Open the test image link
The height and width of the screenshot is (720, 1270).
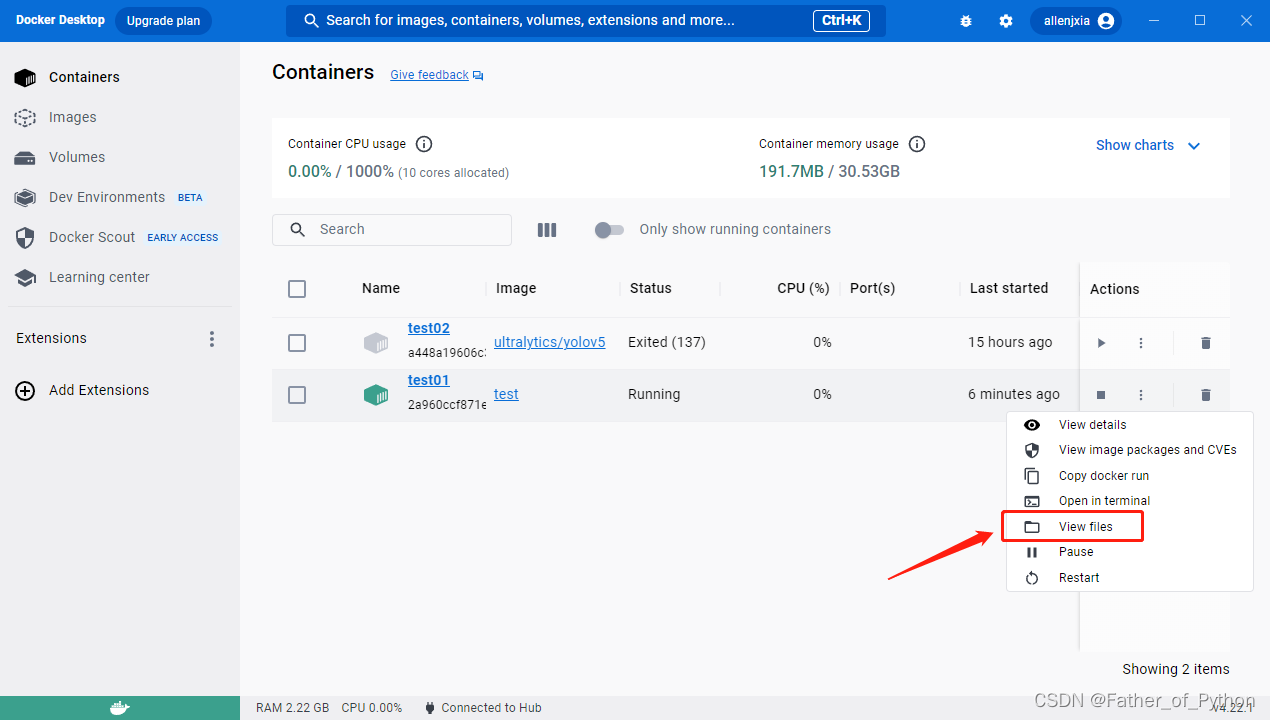(x=506, y=395)
